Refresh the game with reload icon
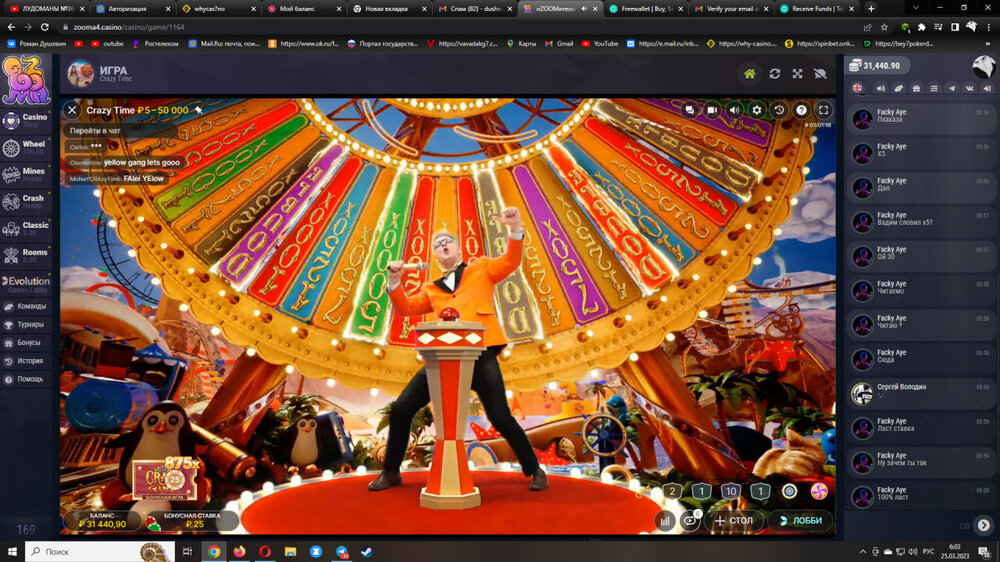Screen dimensions: 1000x562 (x=774, y=74)
